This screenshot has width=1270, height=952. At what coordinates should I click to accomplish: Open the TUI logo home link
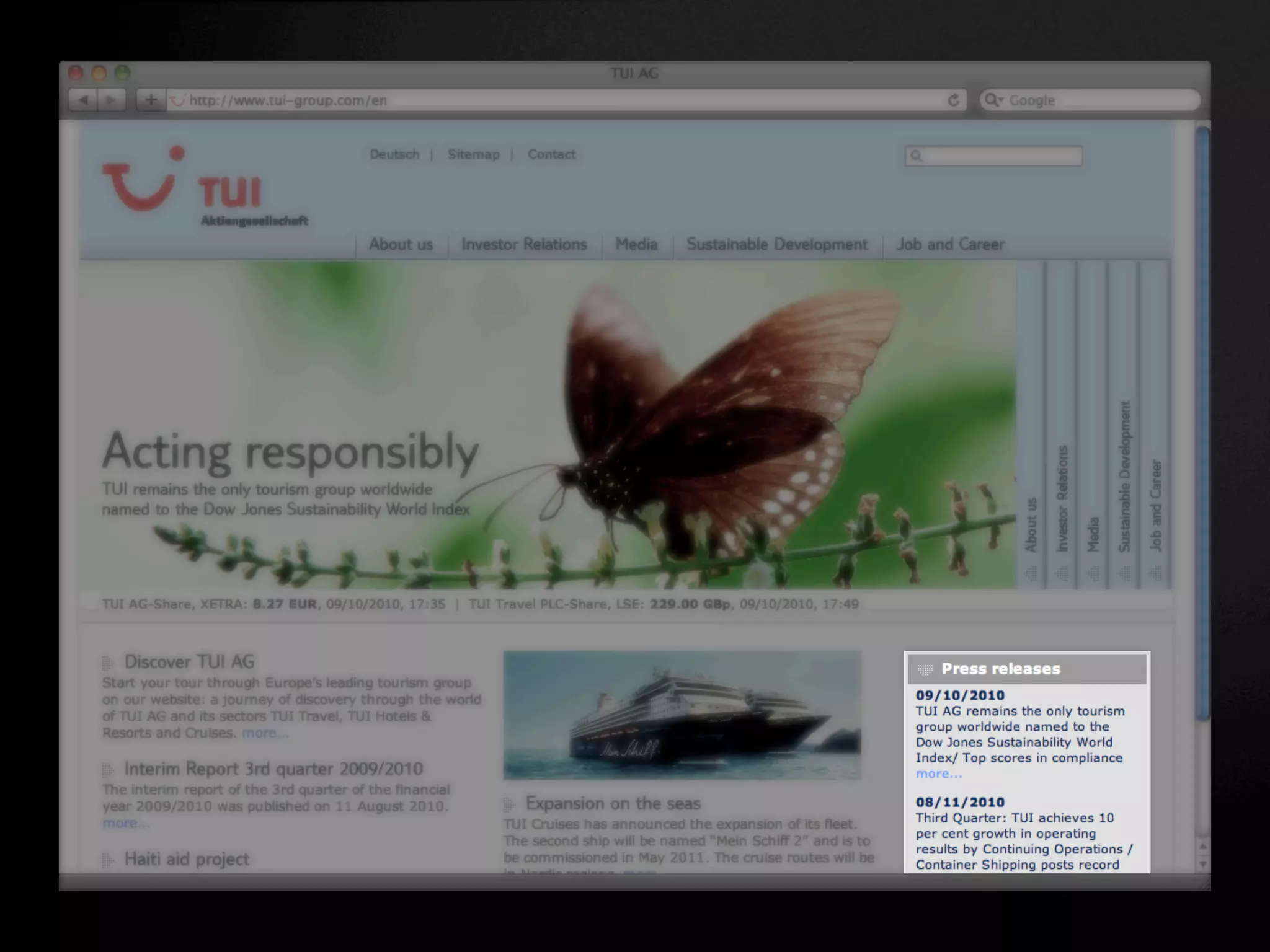click(x=205, y=186)
